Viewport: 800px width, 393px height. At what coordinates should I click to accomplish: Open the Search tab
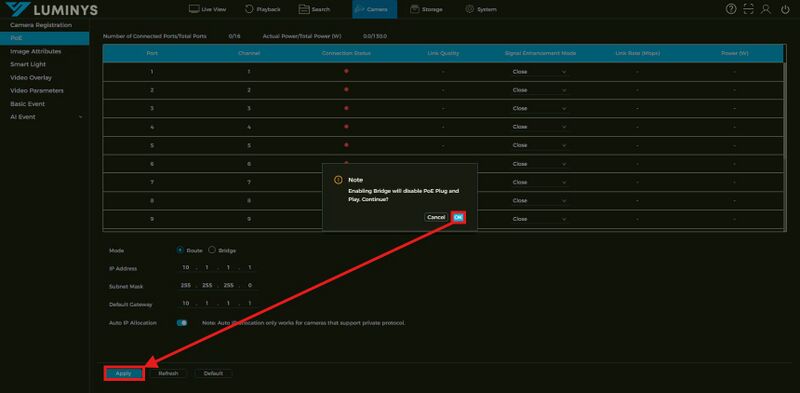click(x=314, y=9)
